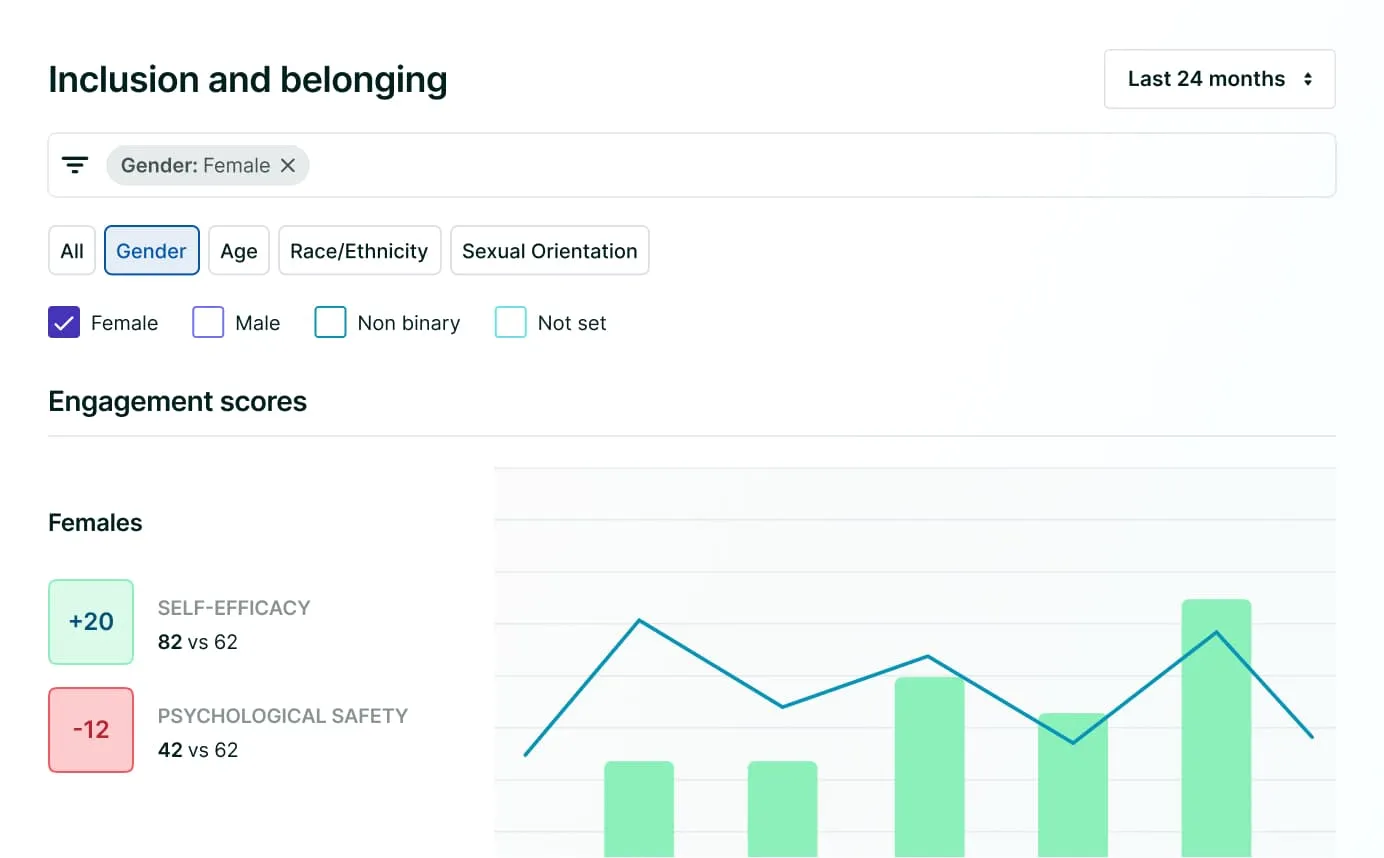Click the filter lines icon

(75, 165)
